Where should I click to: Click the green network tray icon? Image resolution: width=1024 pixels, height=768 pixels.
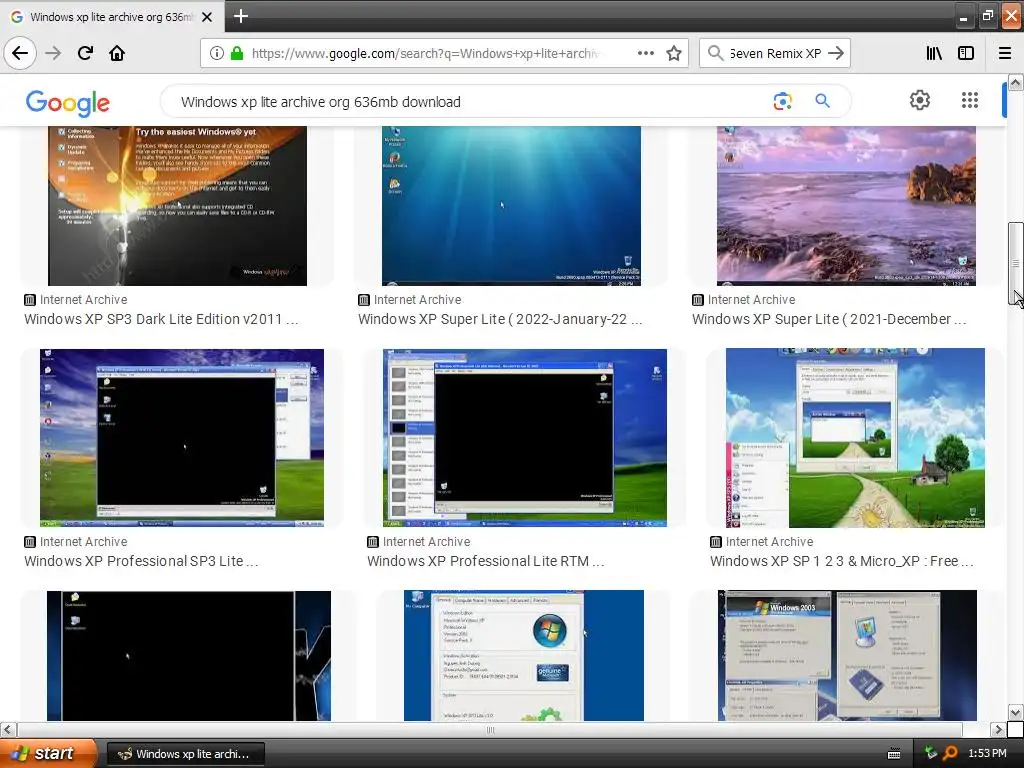pyautogui.click(x=931, y=753)
